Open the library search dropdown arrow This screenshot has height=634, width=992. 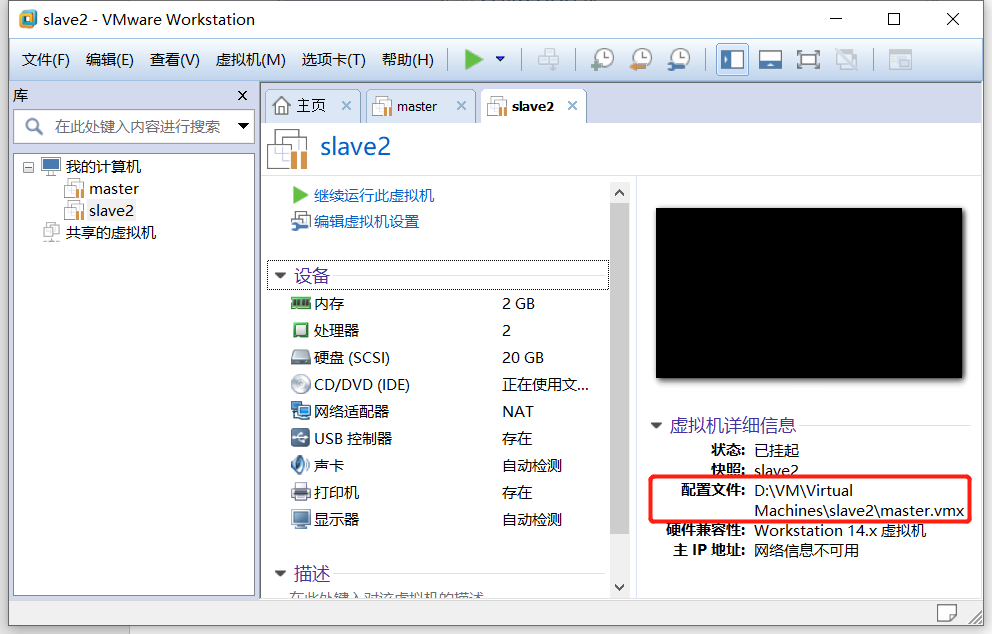point(243,126)
